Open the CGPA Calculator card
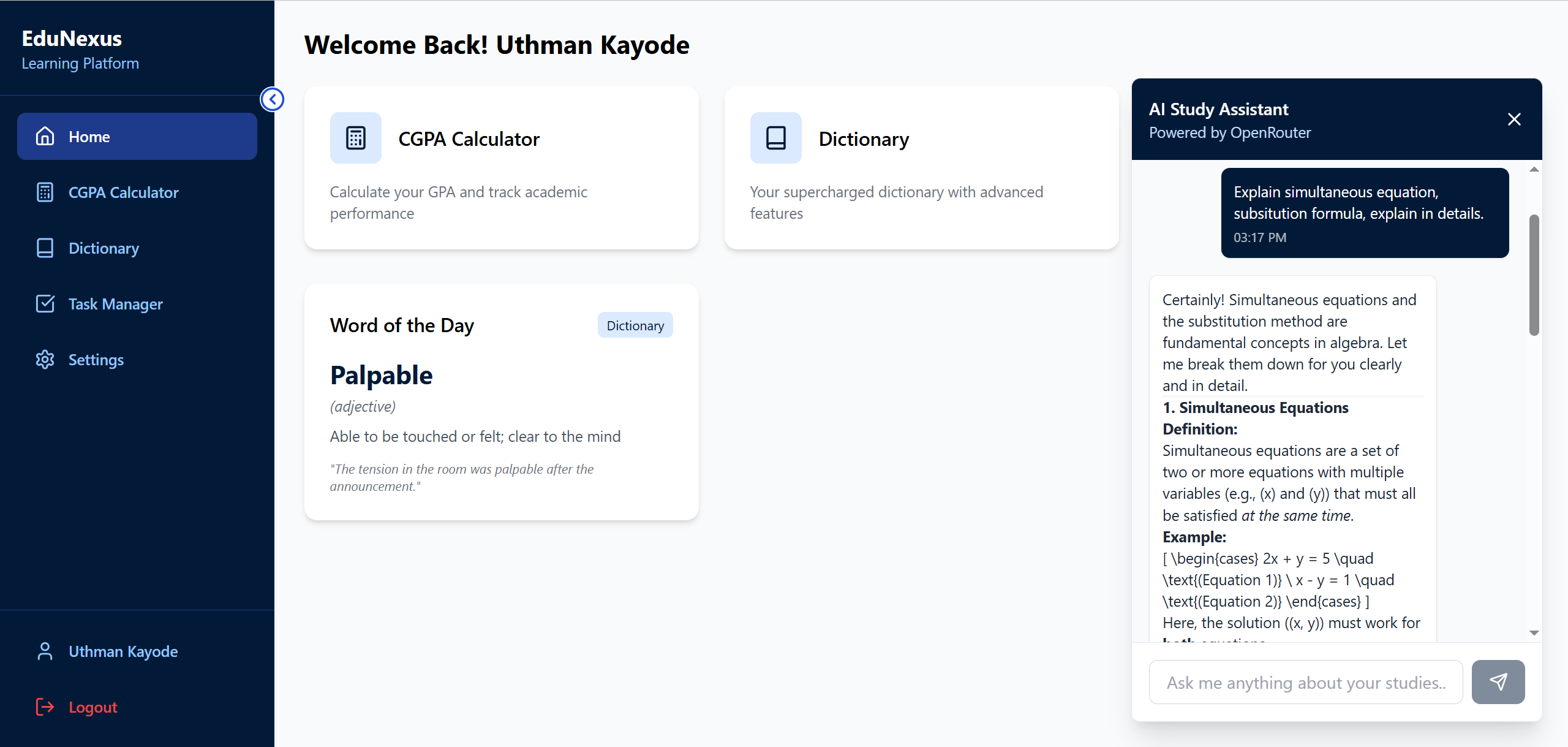This screenshot has width=1568, height=747. [501, 168]
